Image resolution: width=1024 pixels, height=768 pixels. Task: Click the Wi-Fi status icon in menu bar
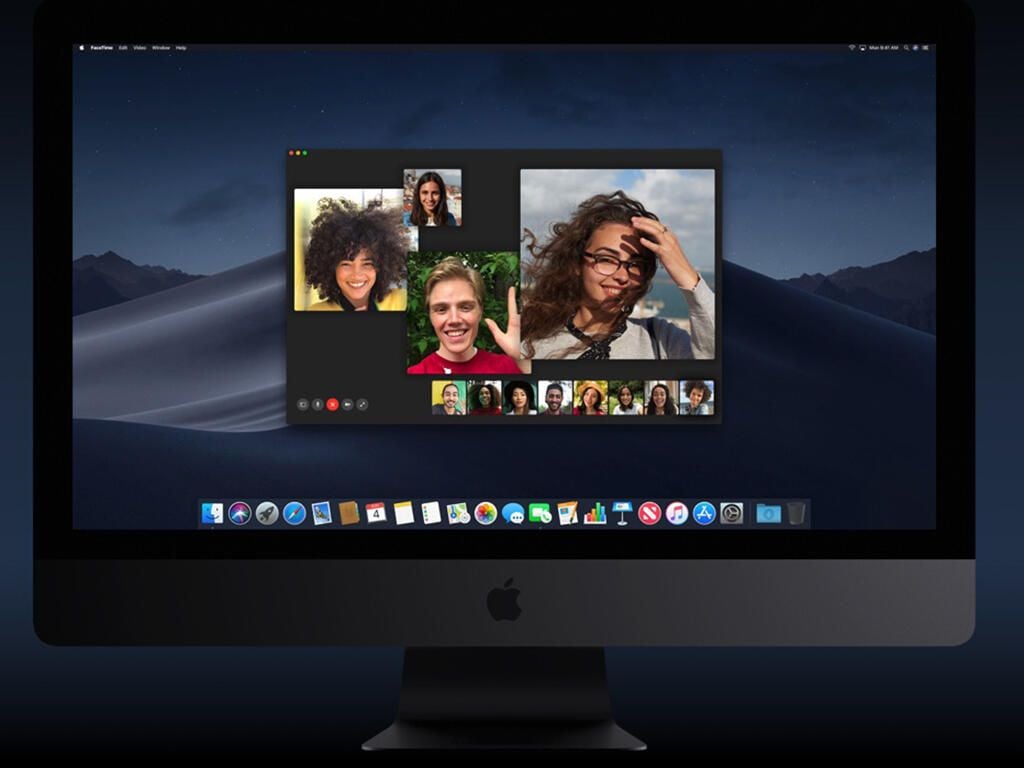click(852, 48)
